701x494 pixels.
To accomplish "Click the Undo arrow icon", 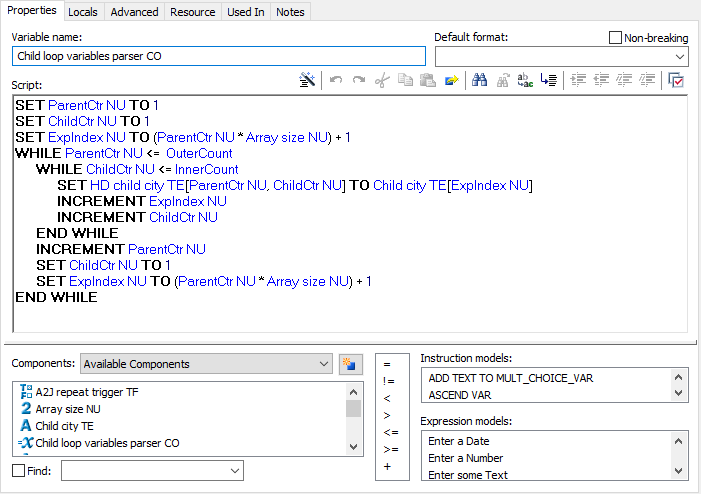I will 336,80.
